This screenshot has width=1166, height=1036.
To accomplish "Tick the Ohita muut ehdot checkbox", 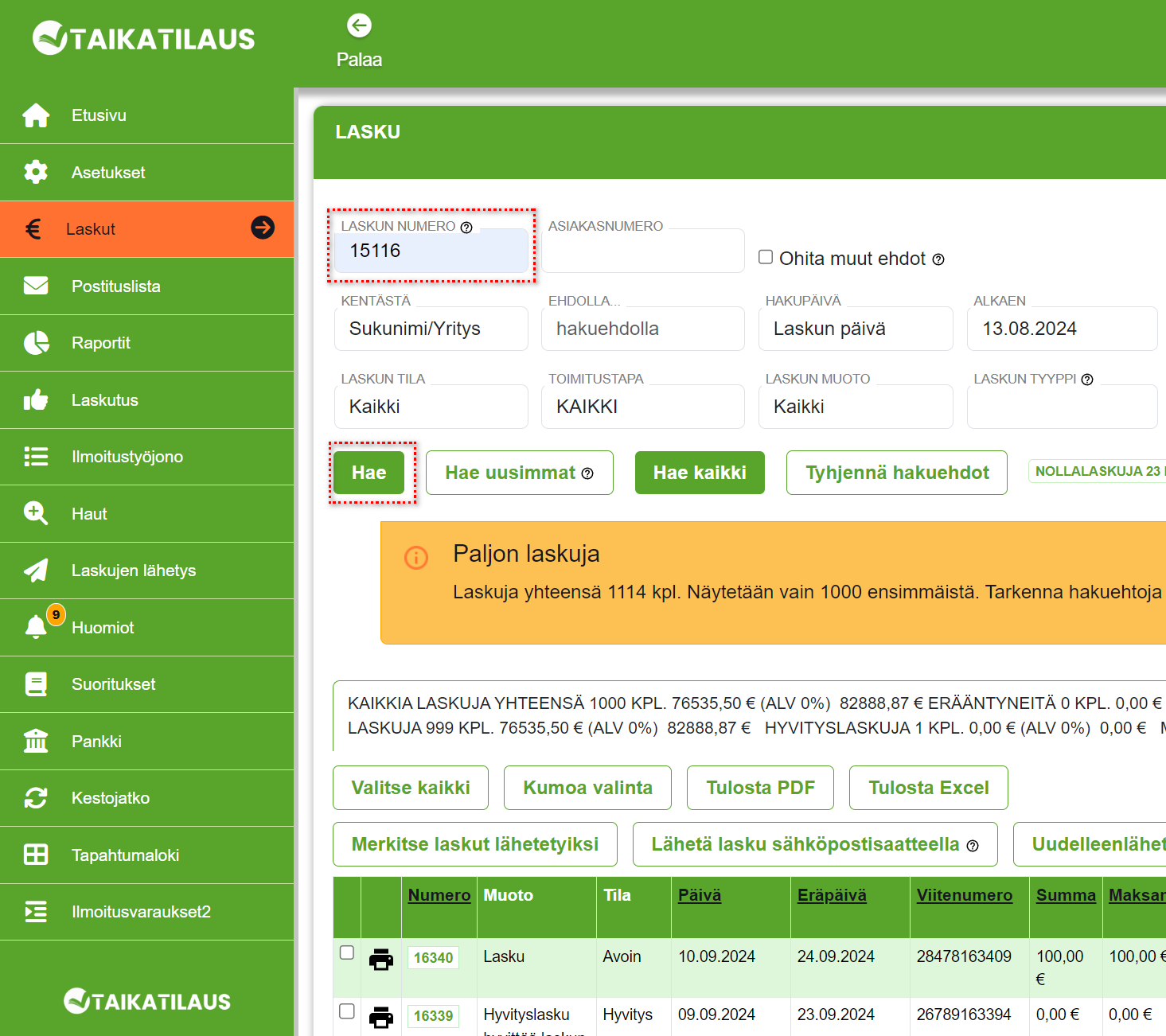I will click(x=766, y=257).
